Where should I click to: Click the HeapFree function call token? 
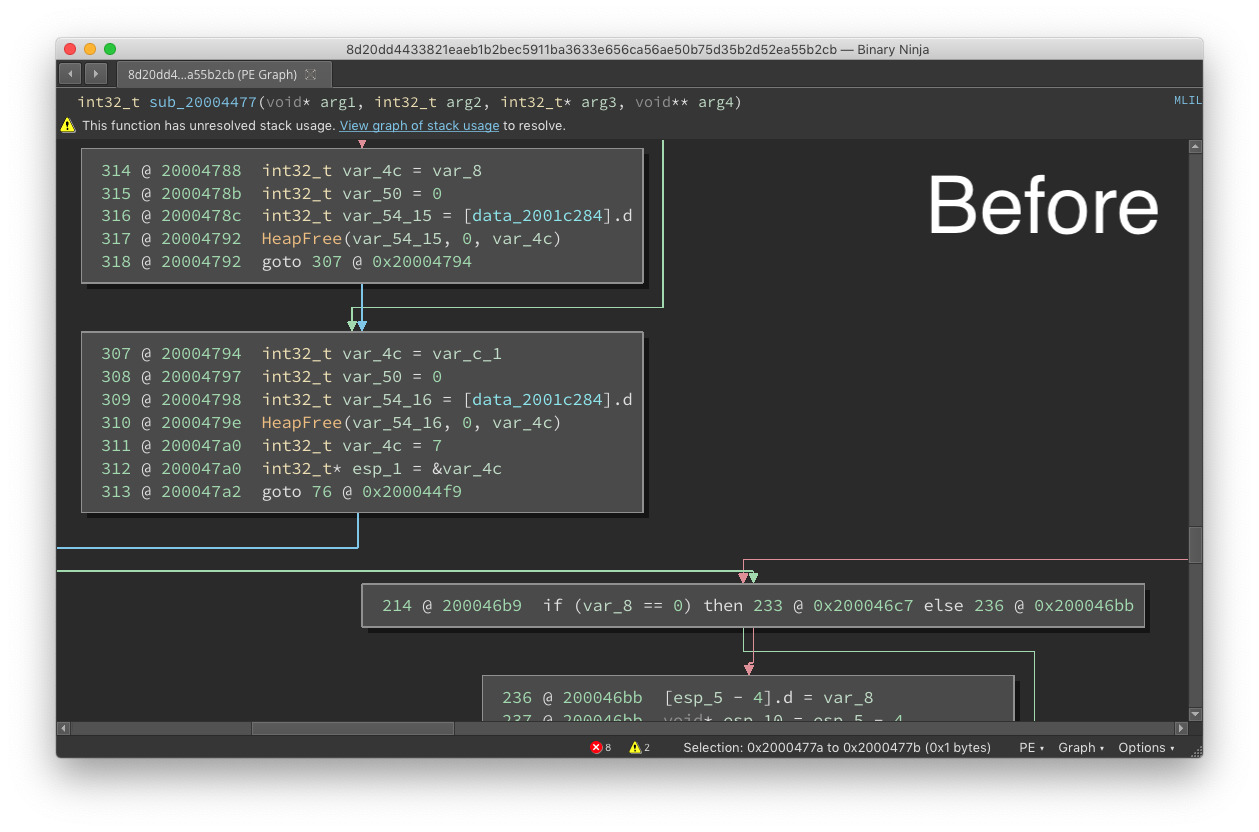click(x=301, y=422)
